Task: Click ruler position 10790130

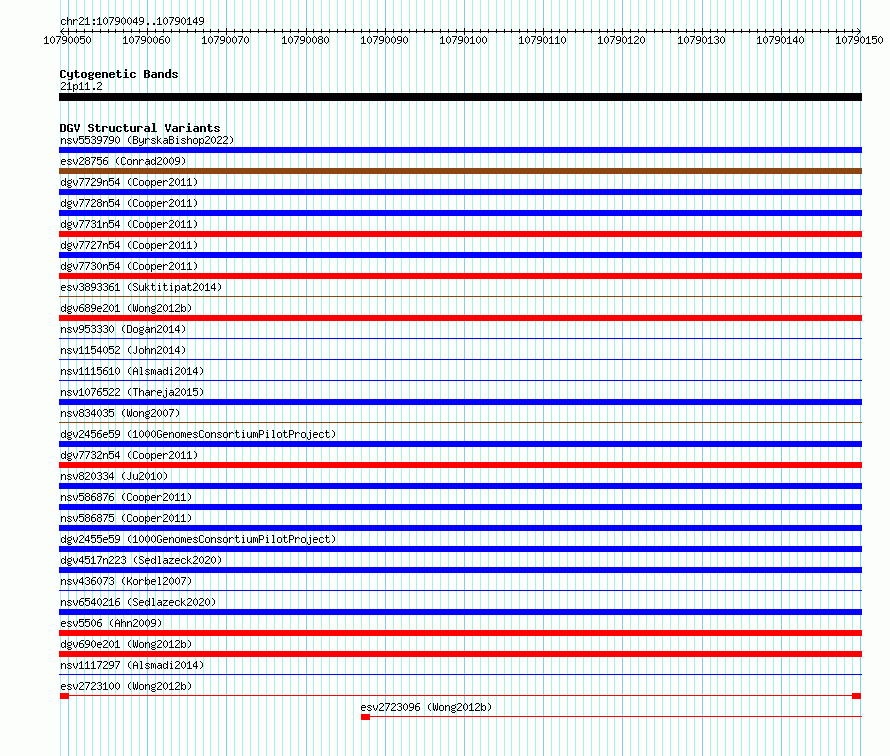Action: pos(701,40)
